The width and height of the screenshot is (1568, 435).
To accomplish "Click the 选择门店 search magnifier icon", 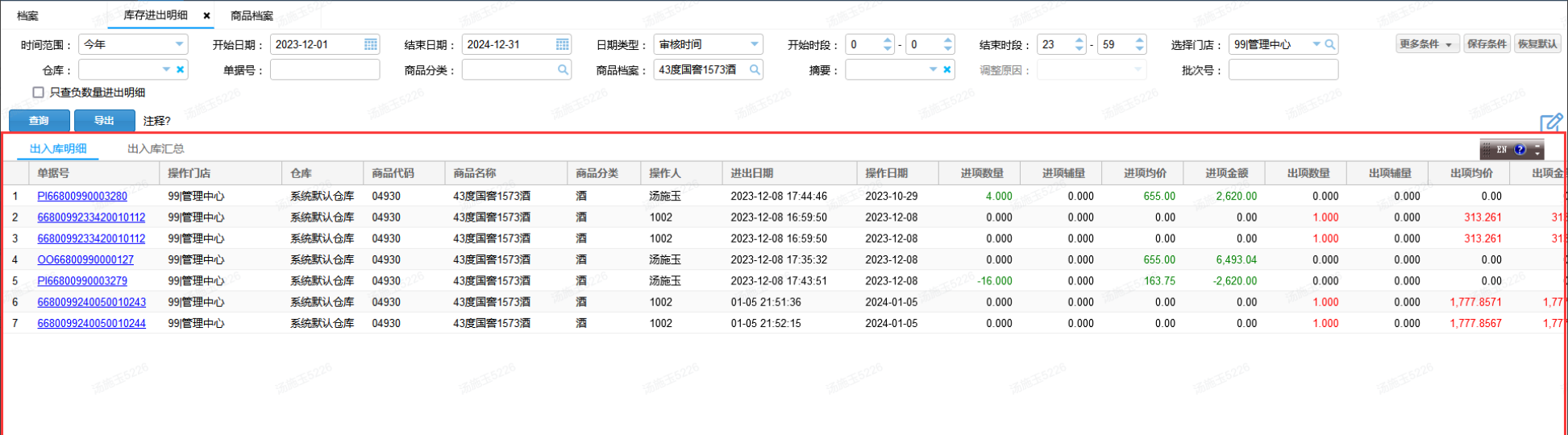I will [x=1330, y=45].
